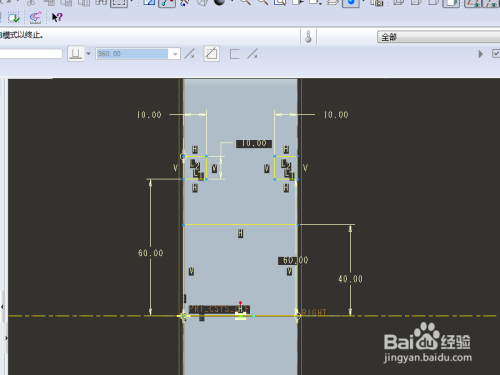
Task: Select the PRT_CSYS_DEF coordinate system label
Action: (x=219, y=309)
